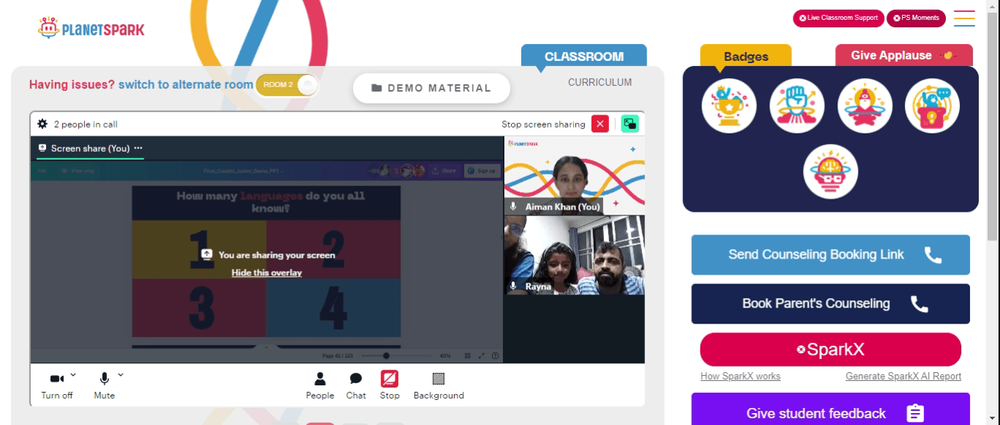Award the raised fist badge
Image resolution: width=1000 pixels, height=425 pixels.
797,106
